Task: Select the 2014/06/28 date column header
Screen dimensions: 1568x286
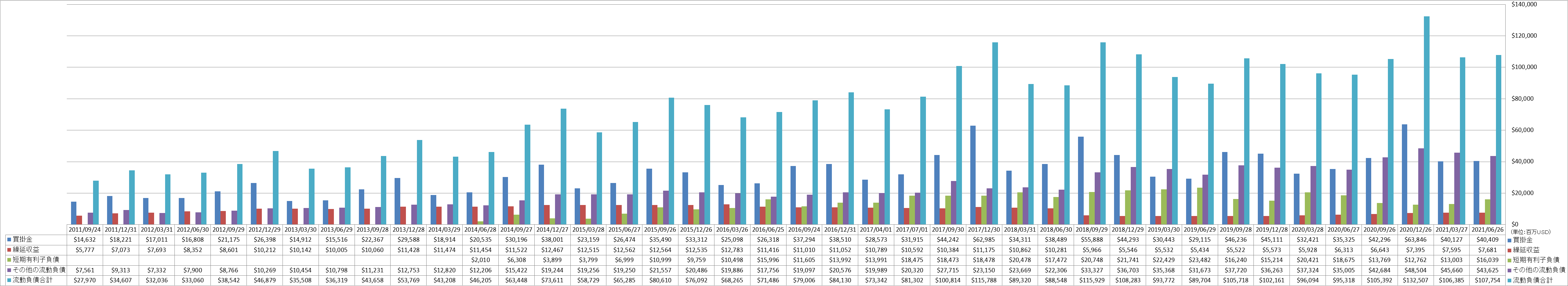Action: pyautogui.click(x=480, y=230)
